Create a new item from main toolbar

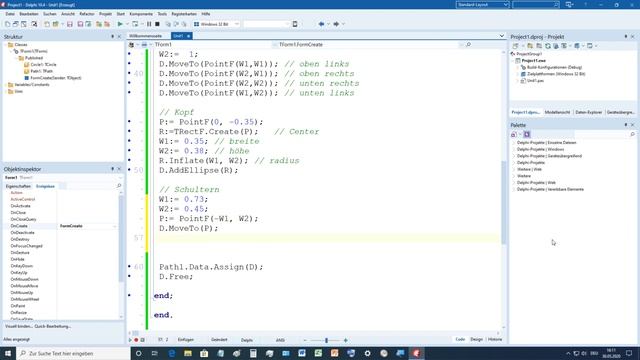click(7, 24)
